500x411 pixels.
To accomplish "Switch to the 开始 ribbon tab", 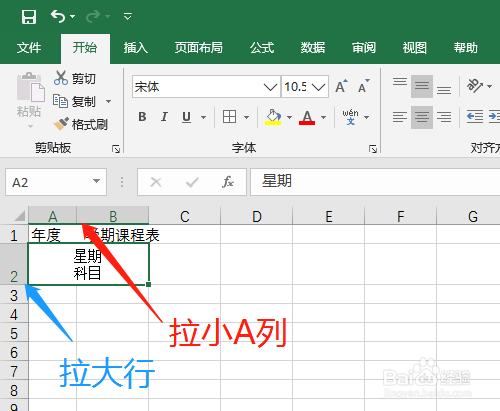I will coord(85,48).
